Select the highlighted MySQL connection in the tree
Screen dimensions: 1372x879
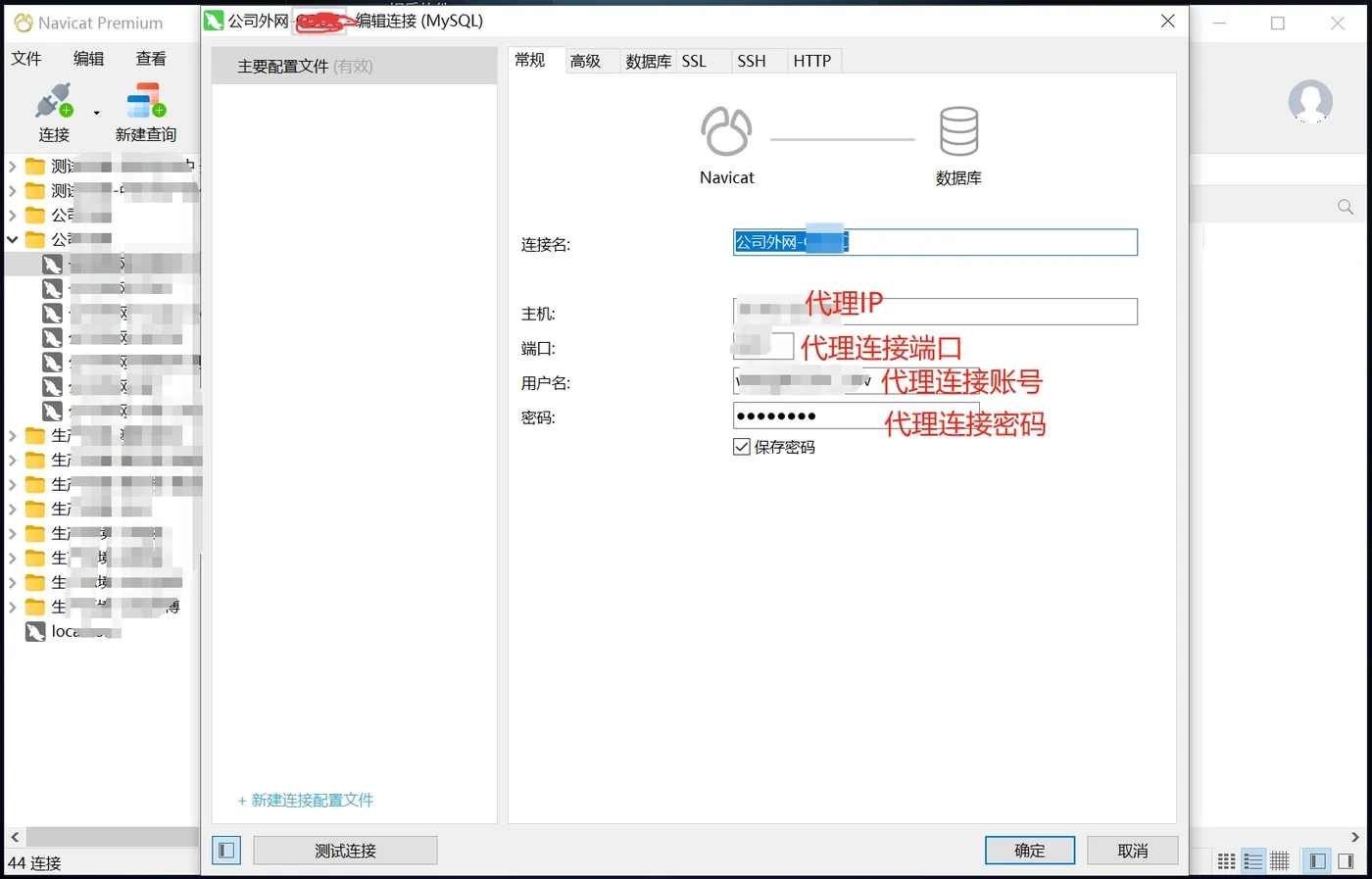click(x=53, y=264)
